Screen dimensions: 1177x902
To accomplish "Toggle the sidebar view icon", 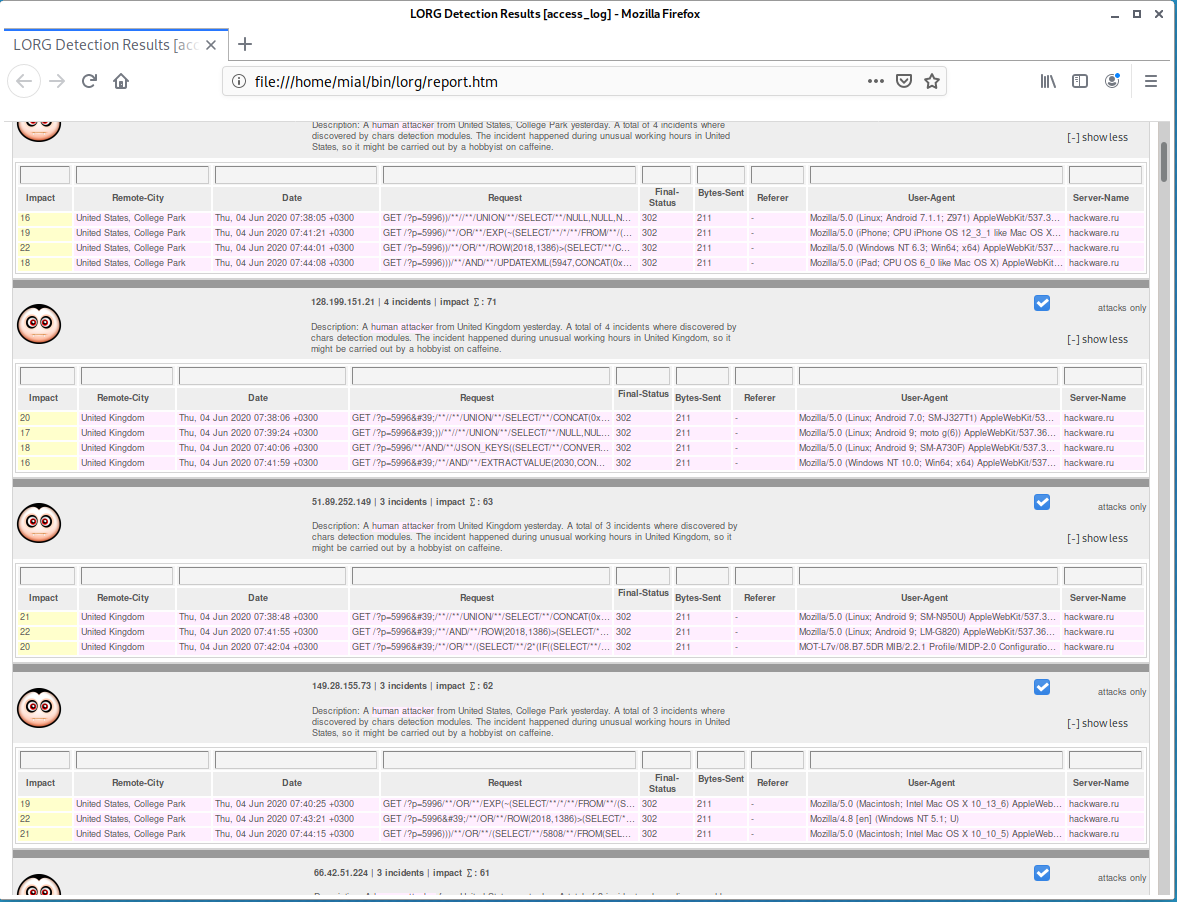I will [x=1080, y=81].
